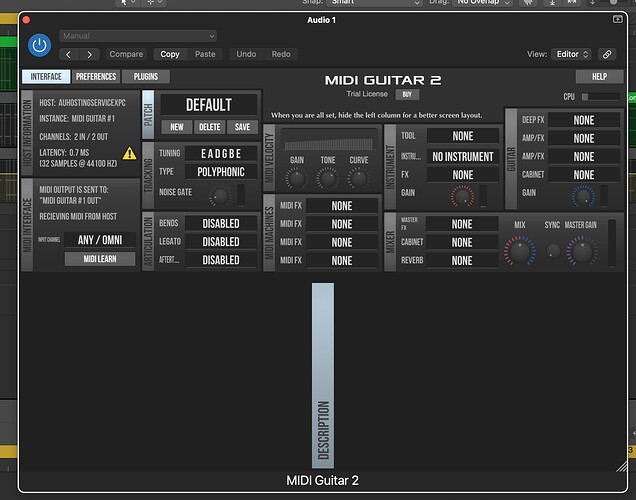Open the NO INSTRUMENT selector
This screenshot has width=636, height=500.
[x=463, y=157]
